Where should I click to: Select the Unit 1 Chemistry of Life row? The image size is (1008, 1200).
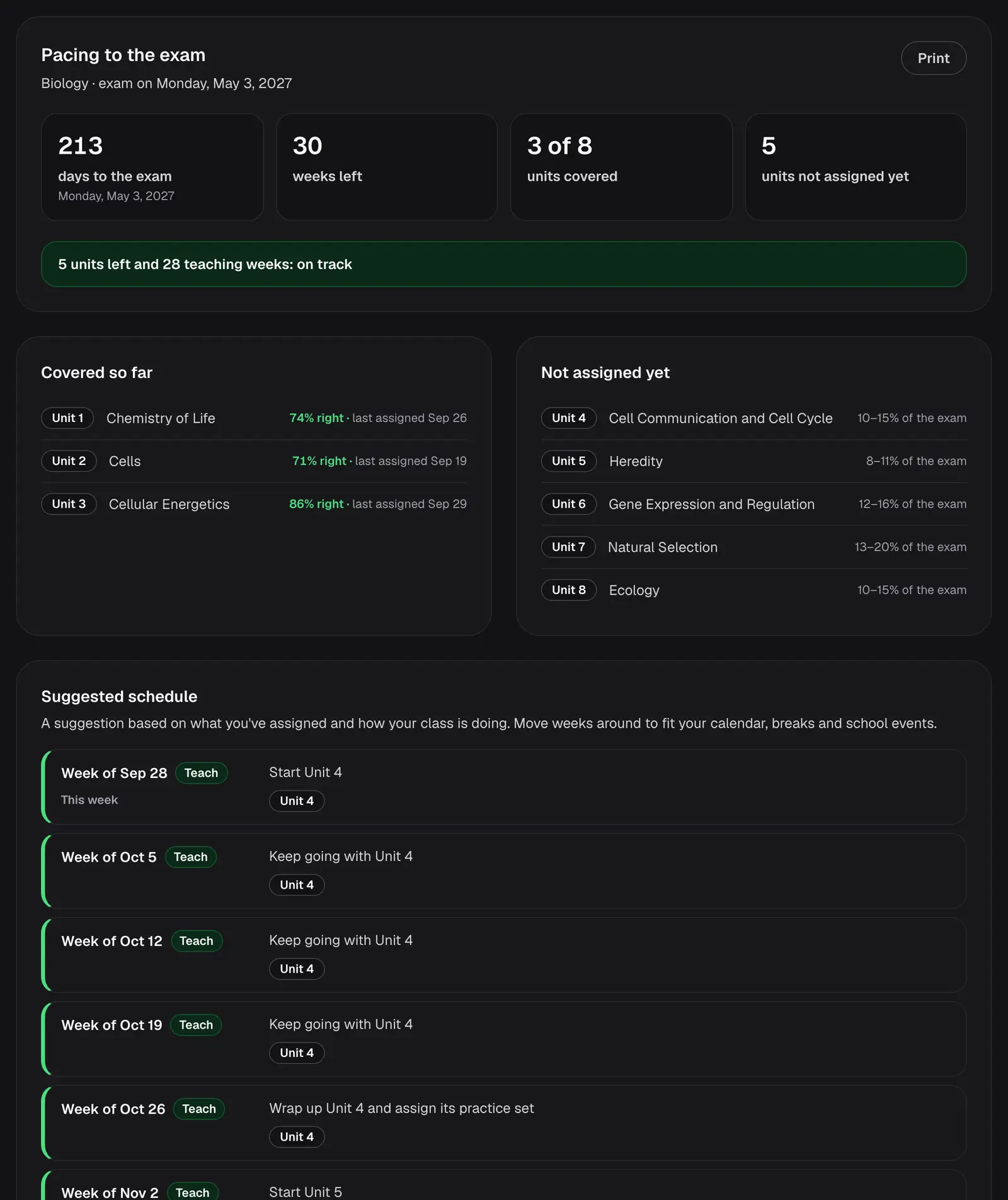[254, 418]
